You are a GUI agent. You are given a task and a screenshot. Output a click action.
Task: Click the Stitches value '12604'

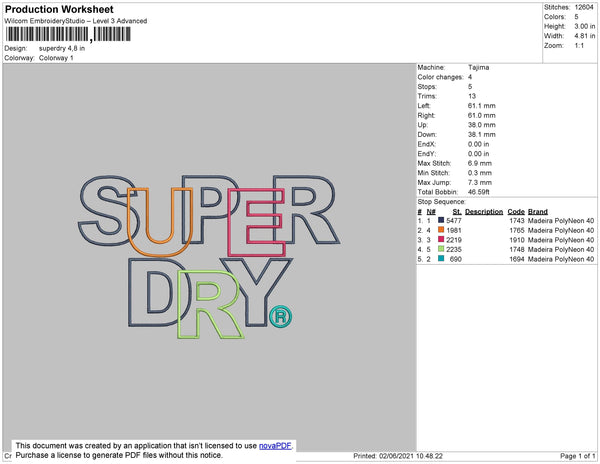click(584, 7)
